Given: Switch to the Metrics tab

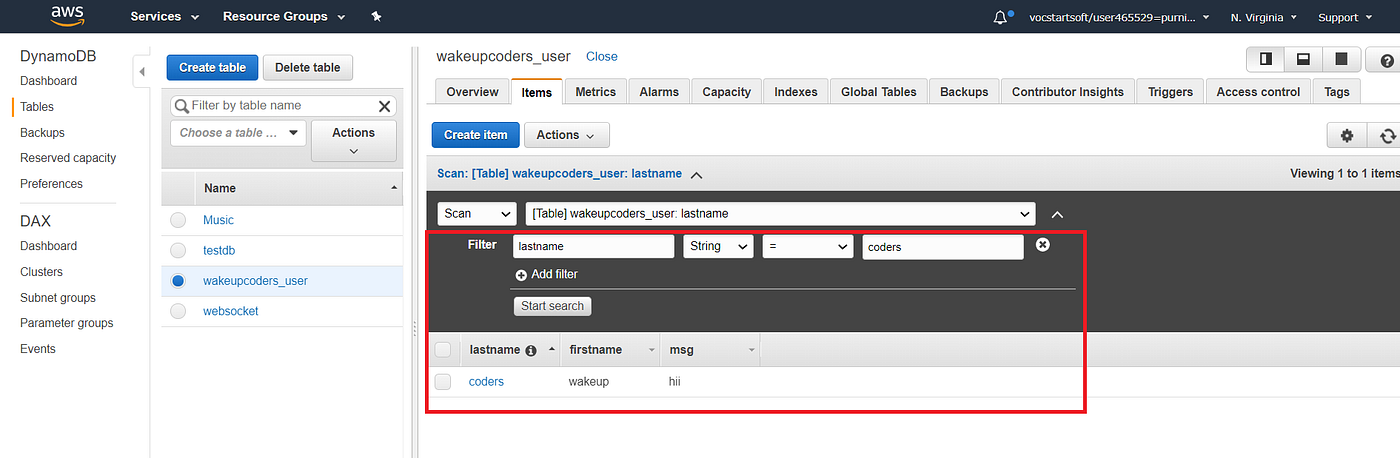Looking at the screenshot, I should tap(596, 92).
